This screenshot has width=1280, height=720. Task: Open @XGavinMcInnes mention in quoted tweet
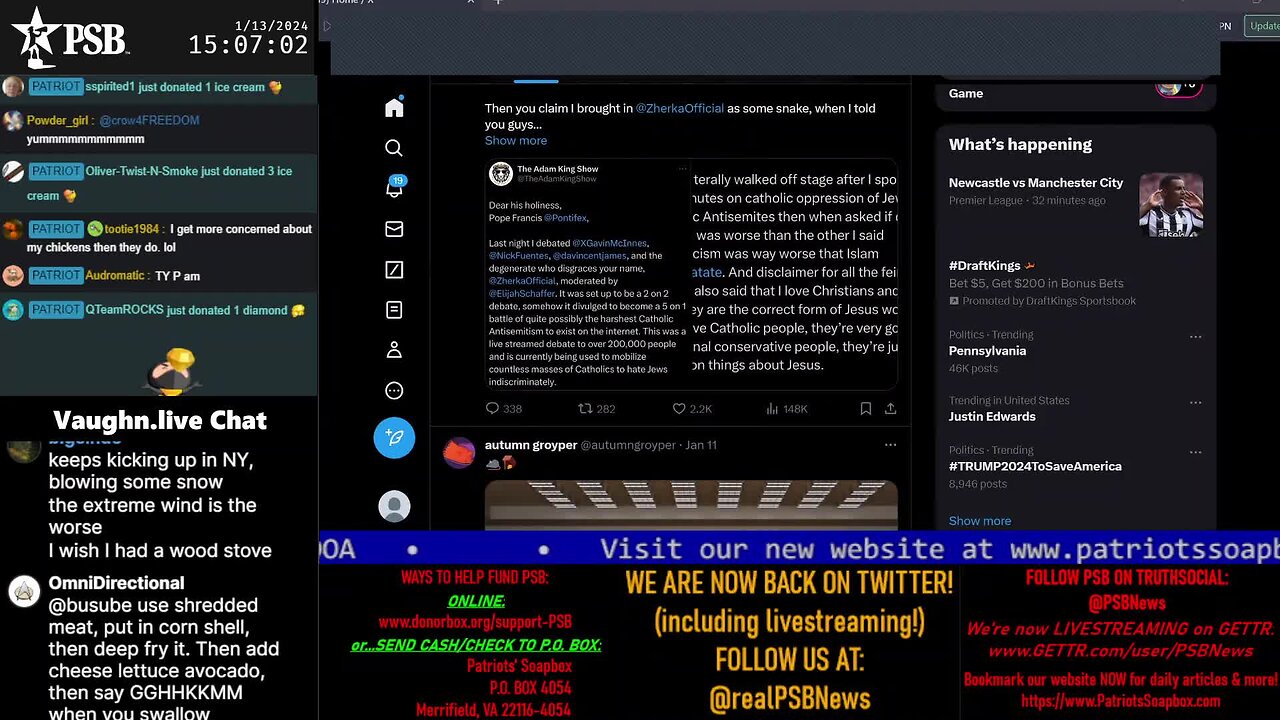(x=609, y=243)
